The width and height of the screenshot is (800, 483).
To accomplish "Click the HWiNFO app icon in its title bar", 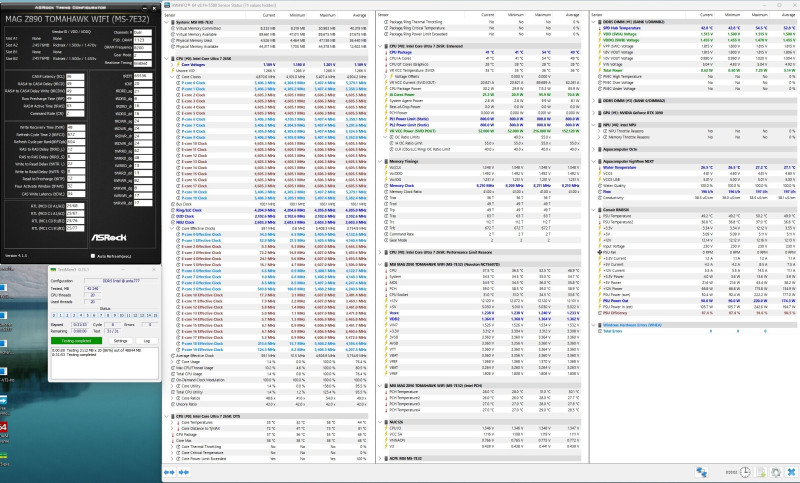I will [167, 5].
